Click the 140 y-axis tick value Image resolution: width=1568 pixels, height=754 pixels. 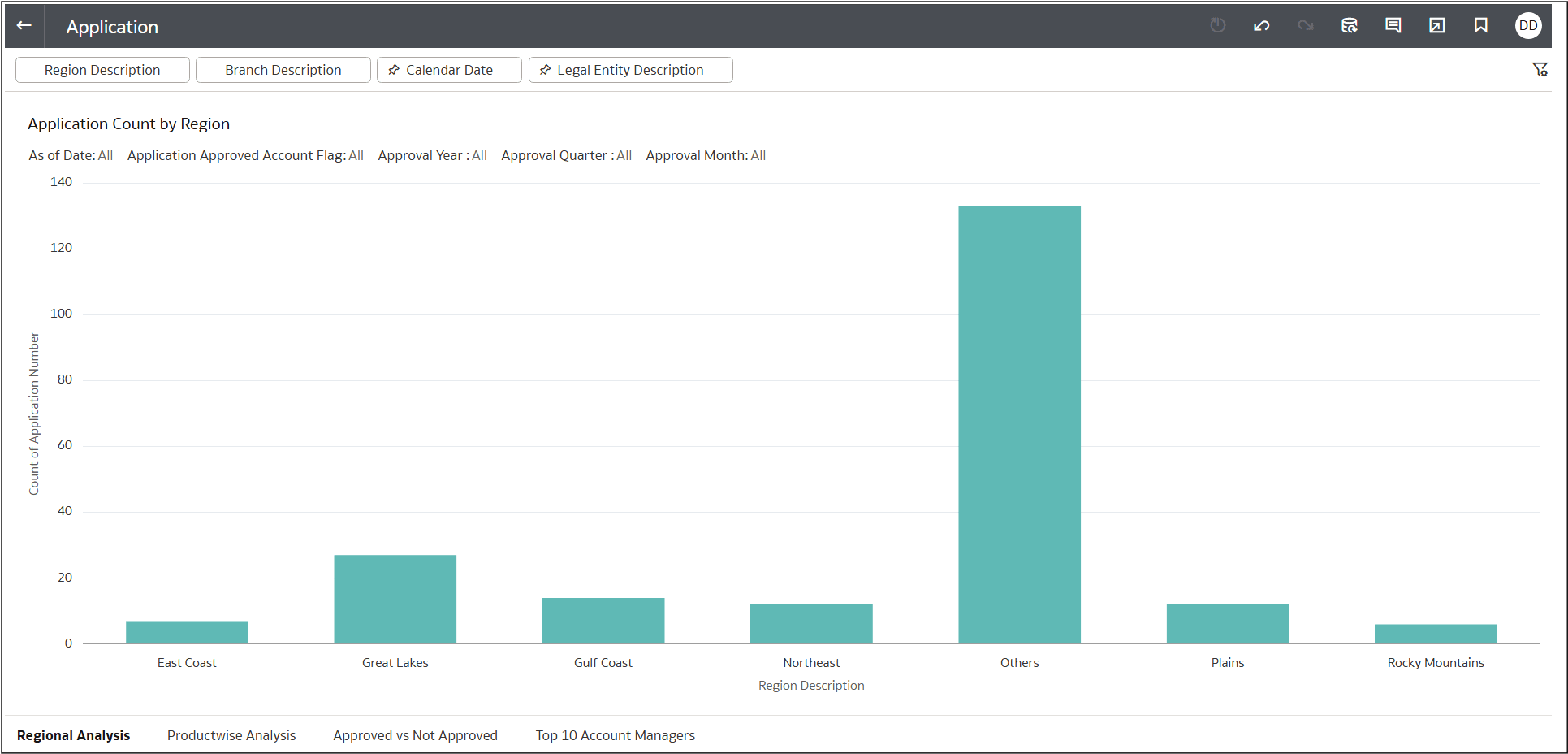(61, 182)
